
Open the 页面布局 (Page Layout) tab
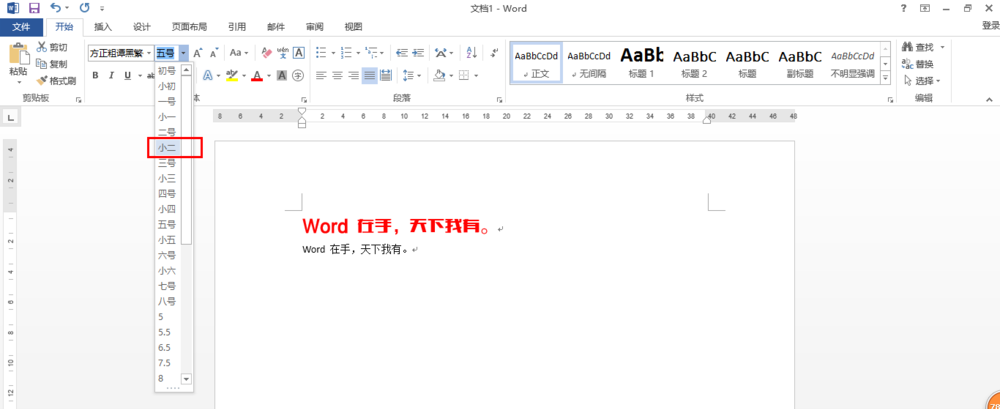tap(189, 27)
